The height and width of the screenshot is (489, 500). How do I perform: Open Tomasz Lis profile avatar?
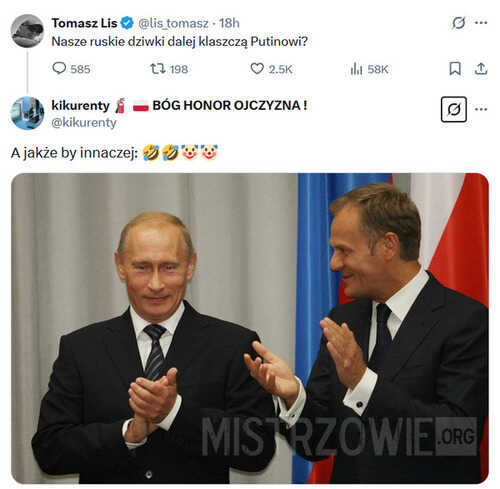click(27, 31)
